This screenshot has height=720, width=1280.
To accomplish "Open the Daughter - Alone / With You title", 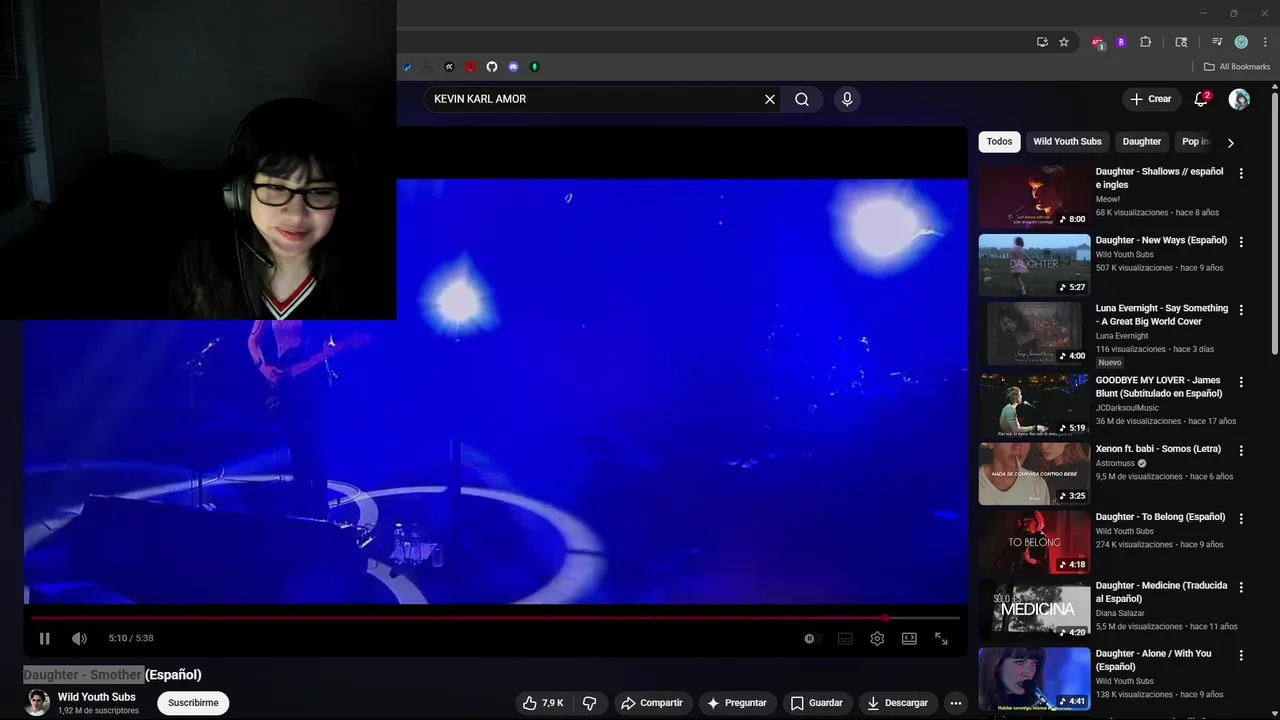I will pos(1153,660).
